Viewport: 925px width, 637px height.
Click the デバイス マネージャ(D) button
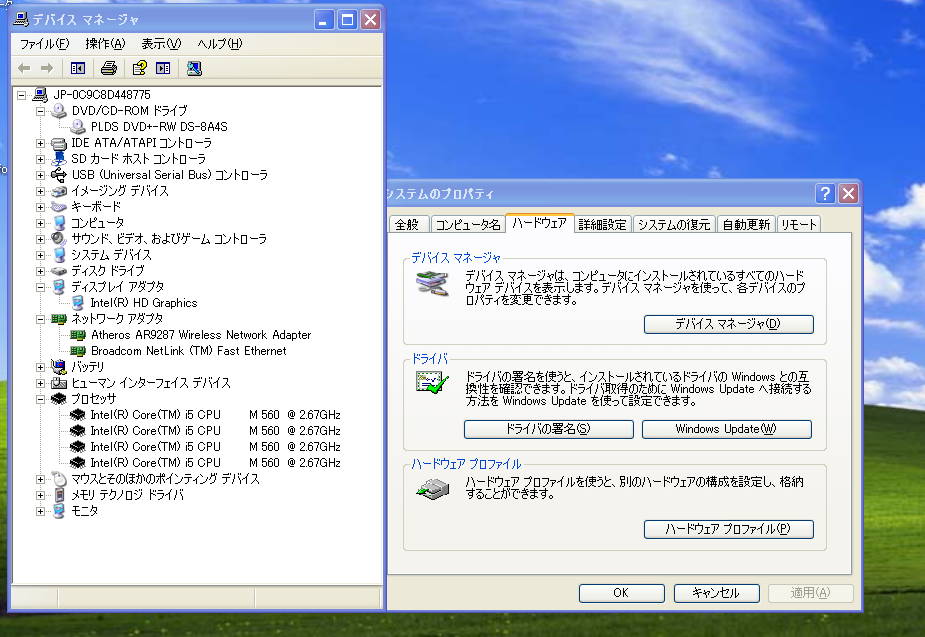coord(729,324)
